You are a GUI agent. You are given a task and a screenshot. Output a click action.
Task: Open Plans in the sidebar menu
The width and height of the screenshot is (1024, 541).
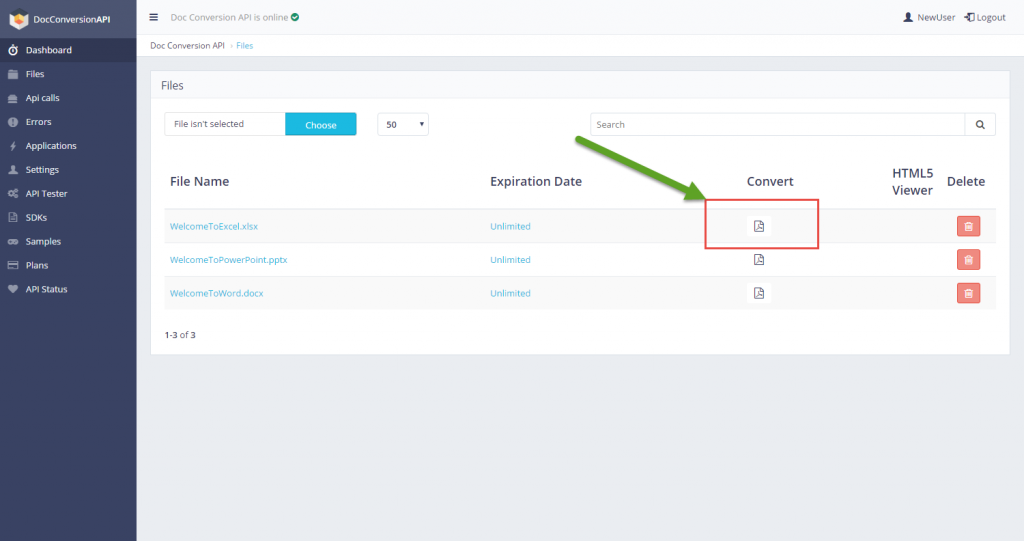pyautogui.click(x=68, y=265)
